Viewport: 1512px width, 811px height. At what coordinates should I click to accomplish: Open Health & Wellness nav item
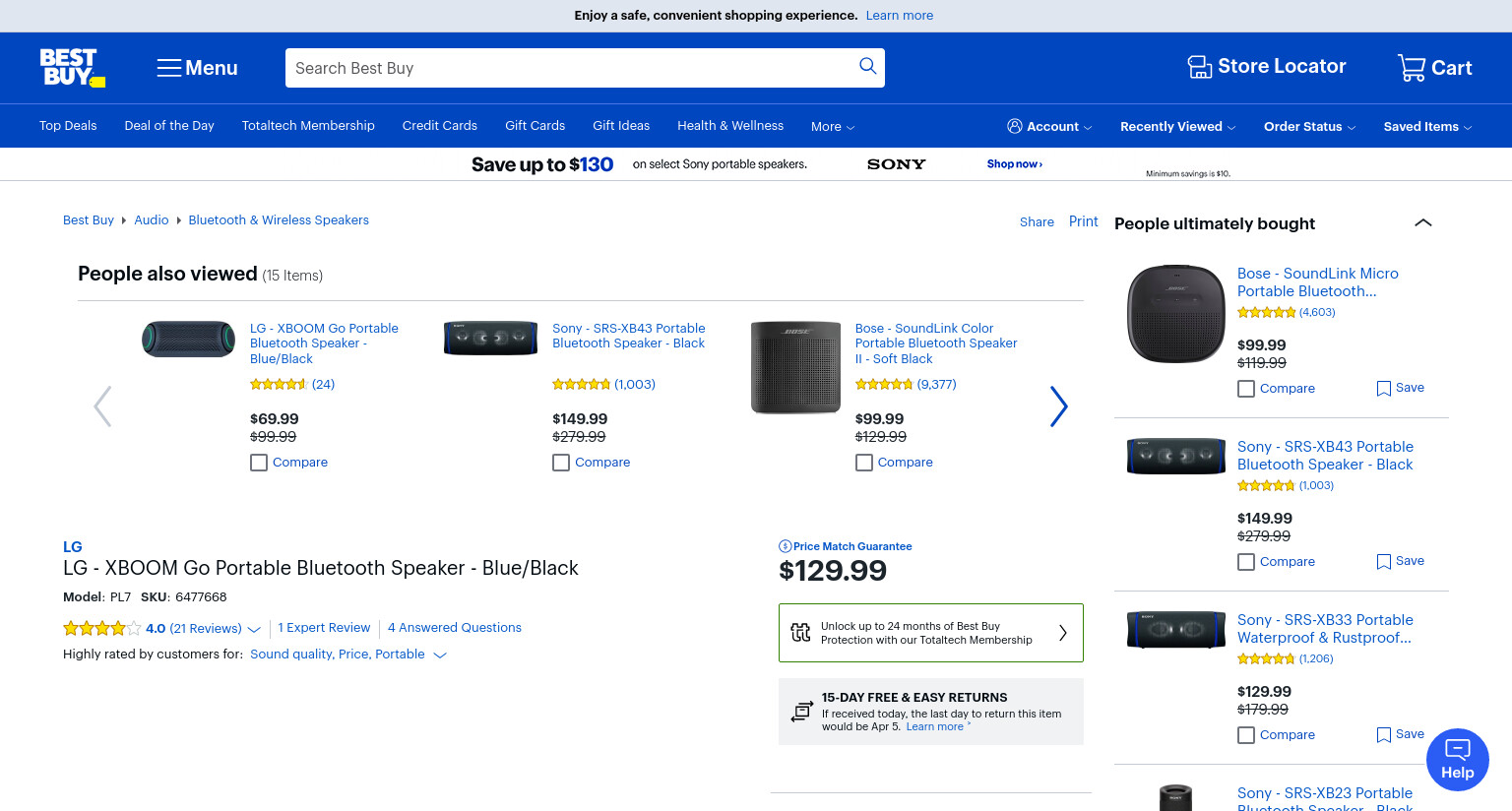click(x=730, y=126)
